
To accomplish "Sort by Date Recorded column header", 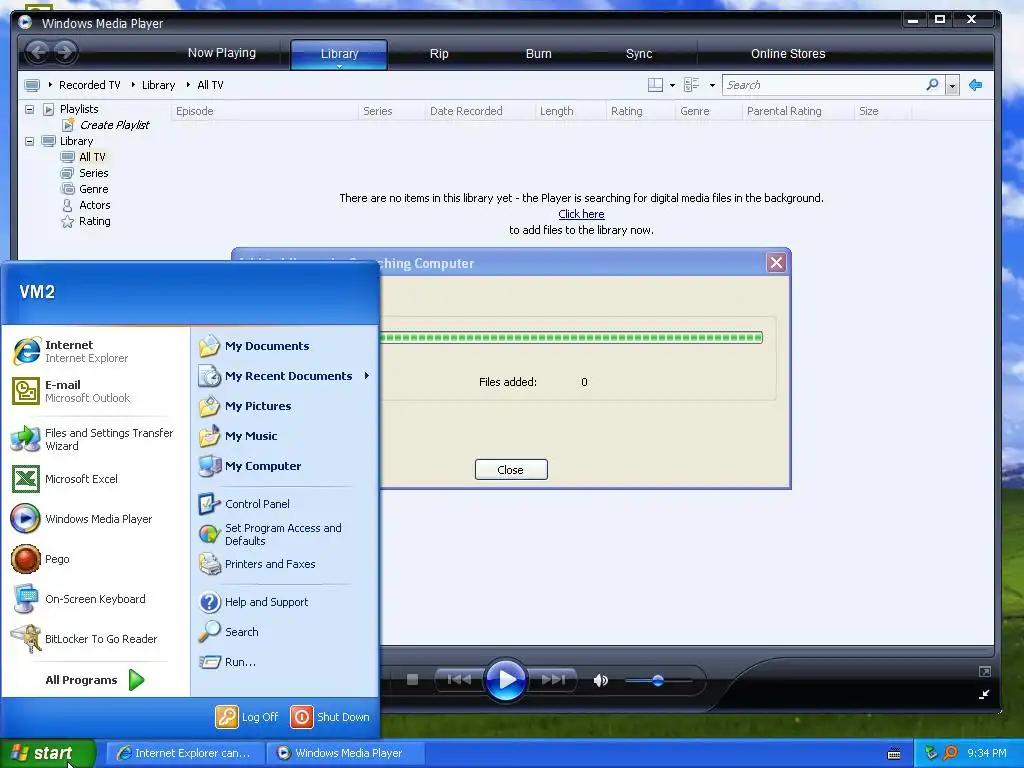I will click(466, 111).
